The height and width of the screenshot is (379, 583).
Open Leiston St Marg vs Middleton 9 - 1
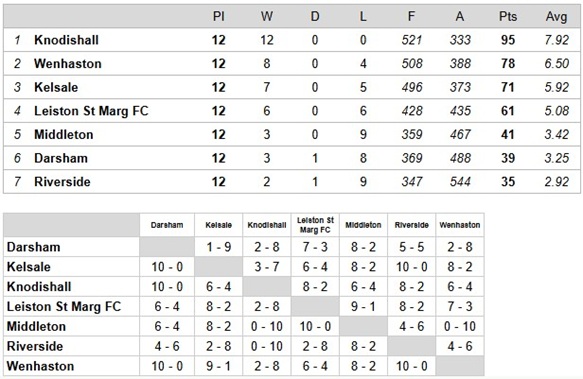click(363, 306)
